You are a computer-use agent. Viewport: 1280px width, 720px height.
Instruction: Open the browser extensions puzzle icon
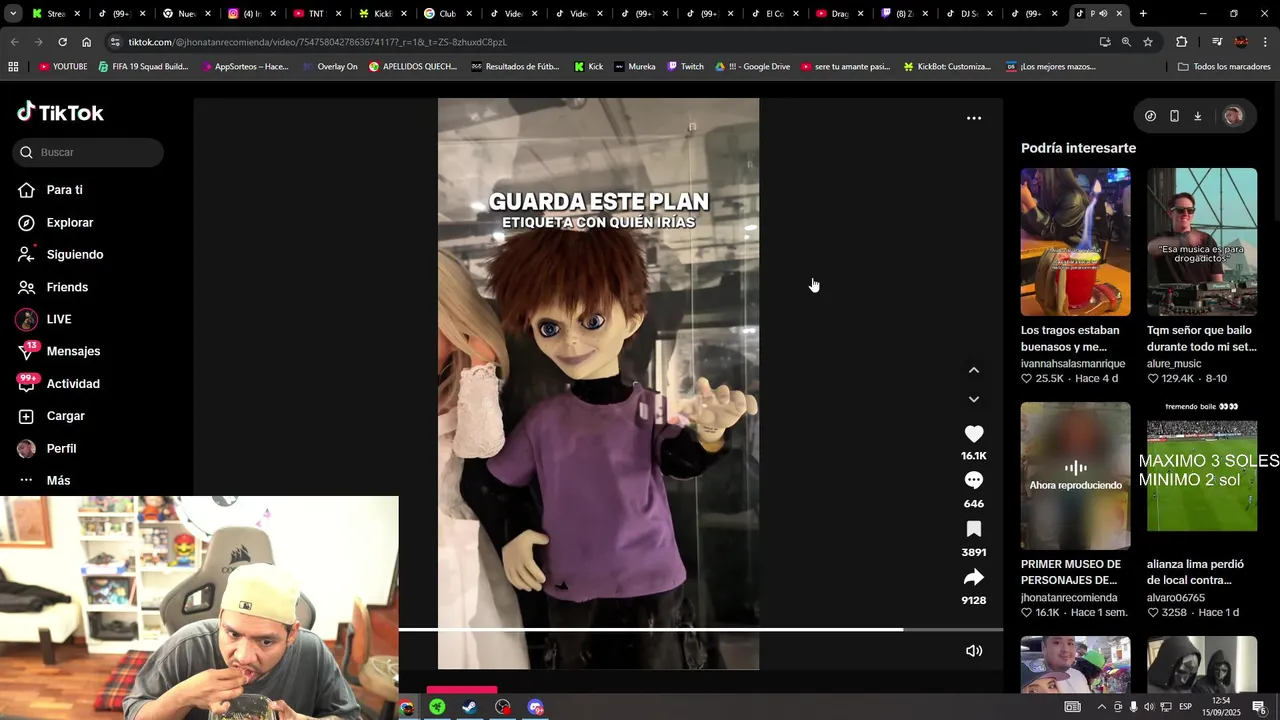(x=1181, y=42)
